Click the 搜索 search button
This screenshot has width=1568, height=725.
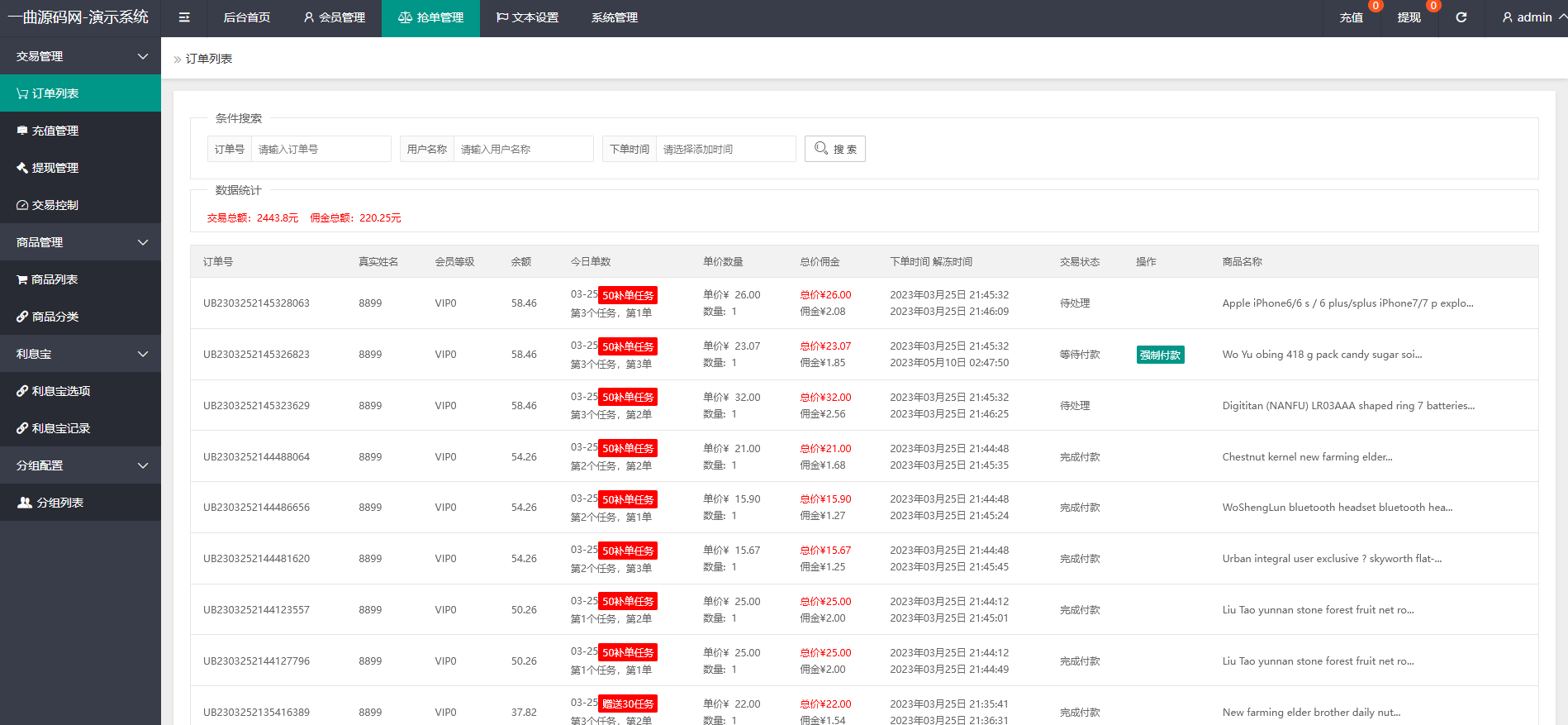coord(835,149)
